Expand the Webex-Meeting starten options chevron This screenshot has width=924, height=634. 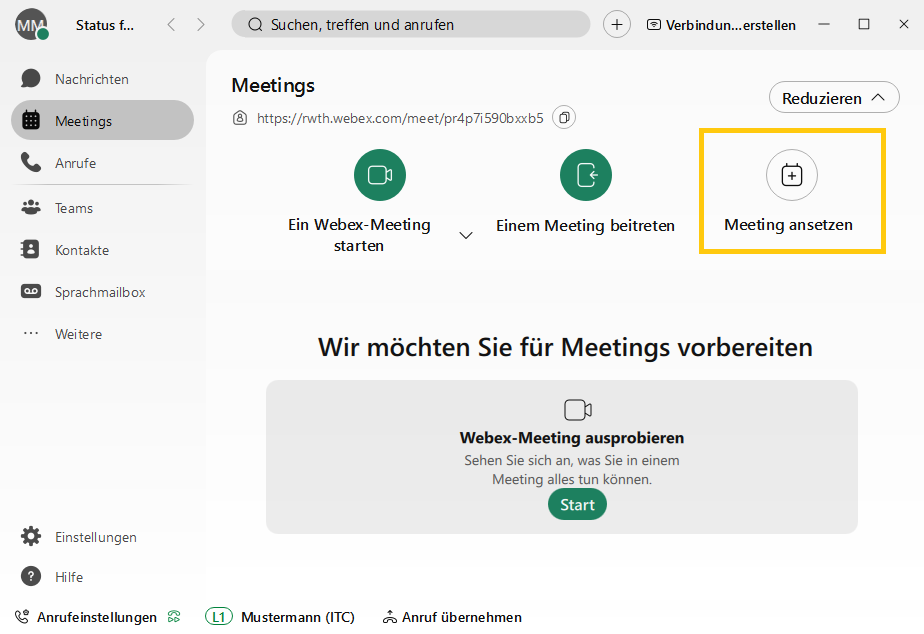[x=466, y=235]
